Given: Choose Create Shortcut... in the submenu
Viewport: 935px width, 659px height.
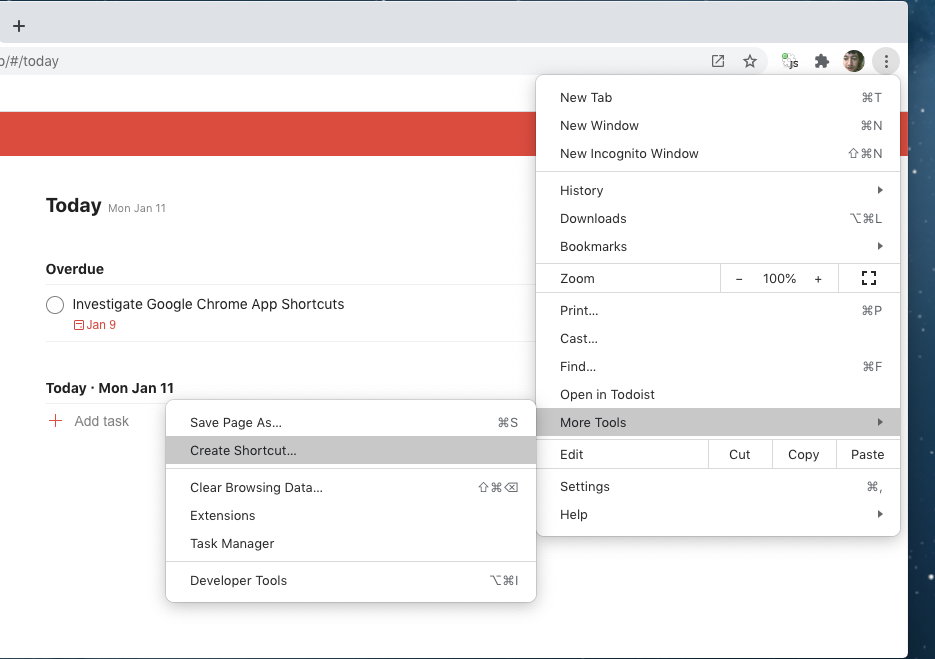Looking at the screenshot, I should pyautogui.click(x=351, y=450).
